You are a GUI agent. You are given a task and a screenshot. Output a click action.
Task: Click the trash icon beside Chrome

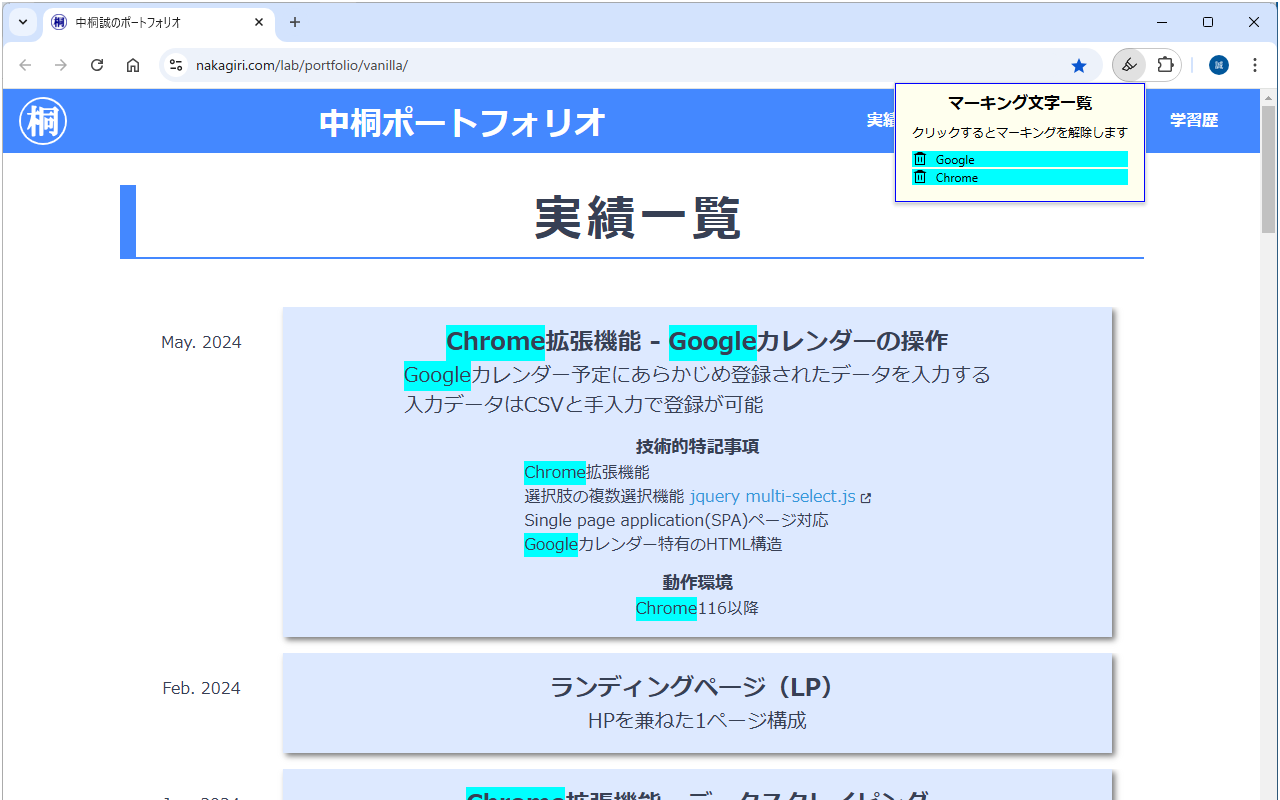(x=920, y=177)
